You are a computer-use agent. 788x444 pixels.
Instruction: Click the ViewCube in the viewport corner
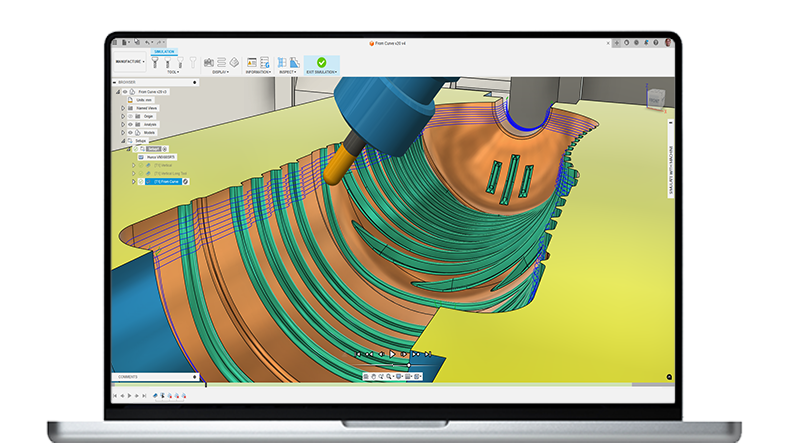tap(654, 97)
